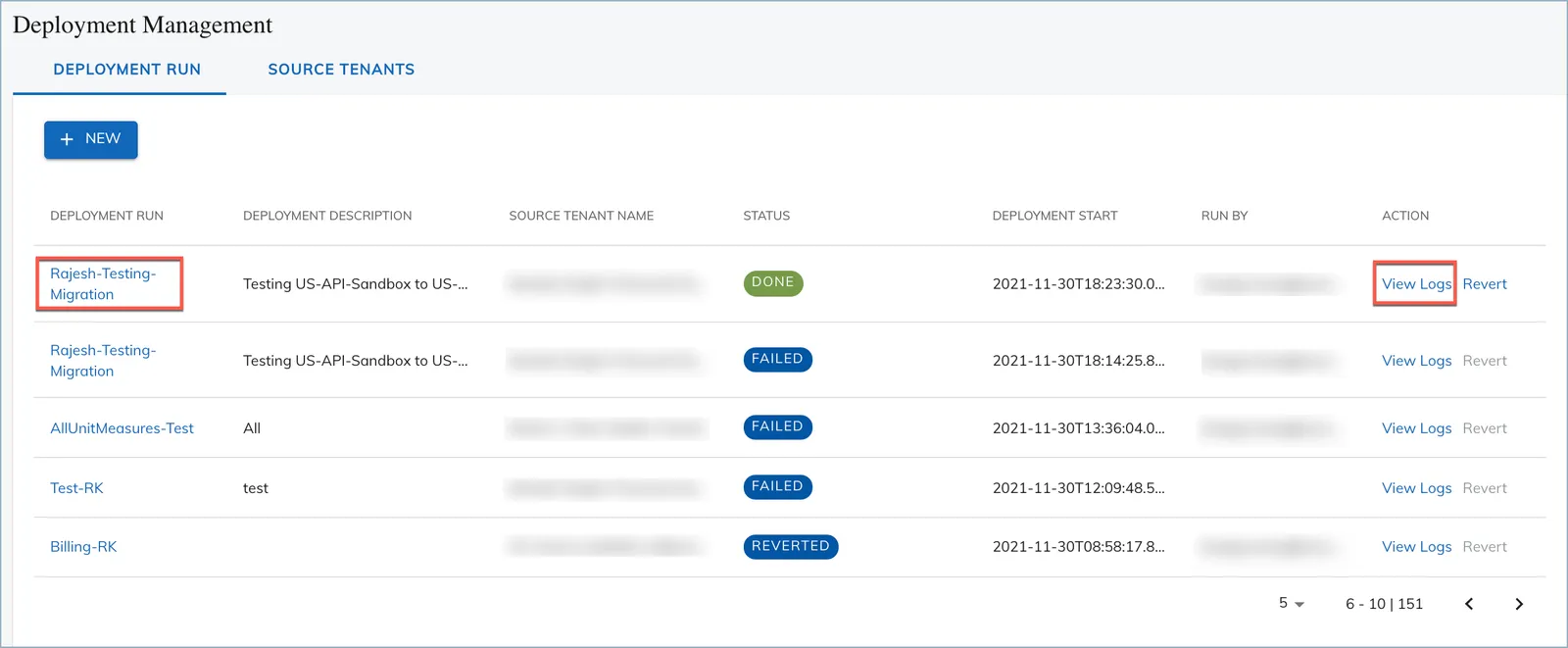Click the DONE status badge
The height and width of the screenshot is (648, 1568).
[773, 282]
